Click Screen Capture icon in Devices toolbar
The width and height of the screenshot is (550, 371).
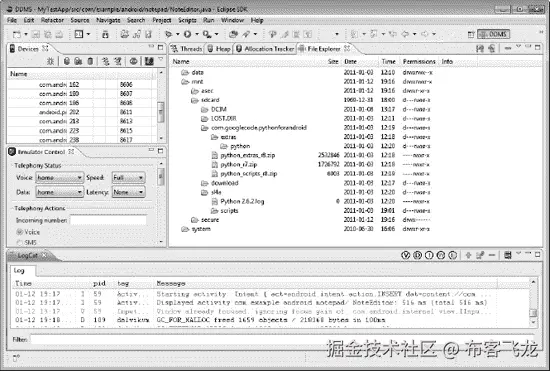tap(149, 61)
